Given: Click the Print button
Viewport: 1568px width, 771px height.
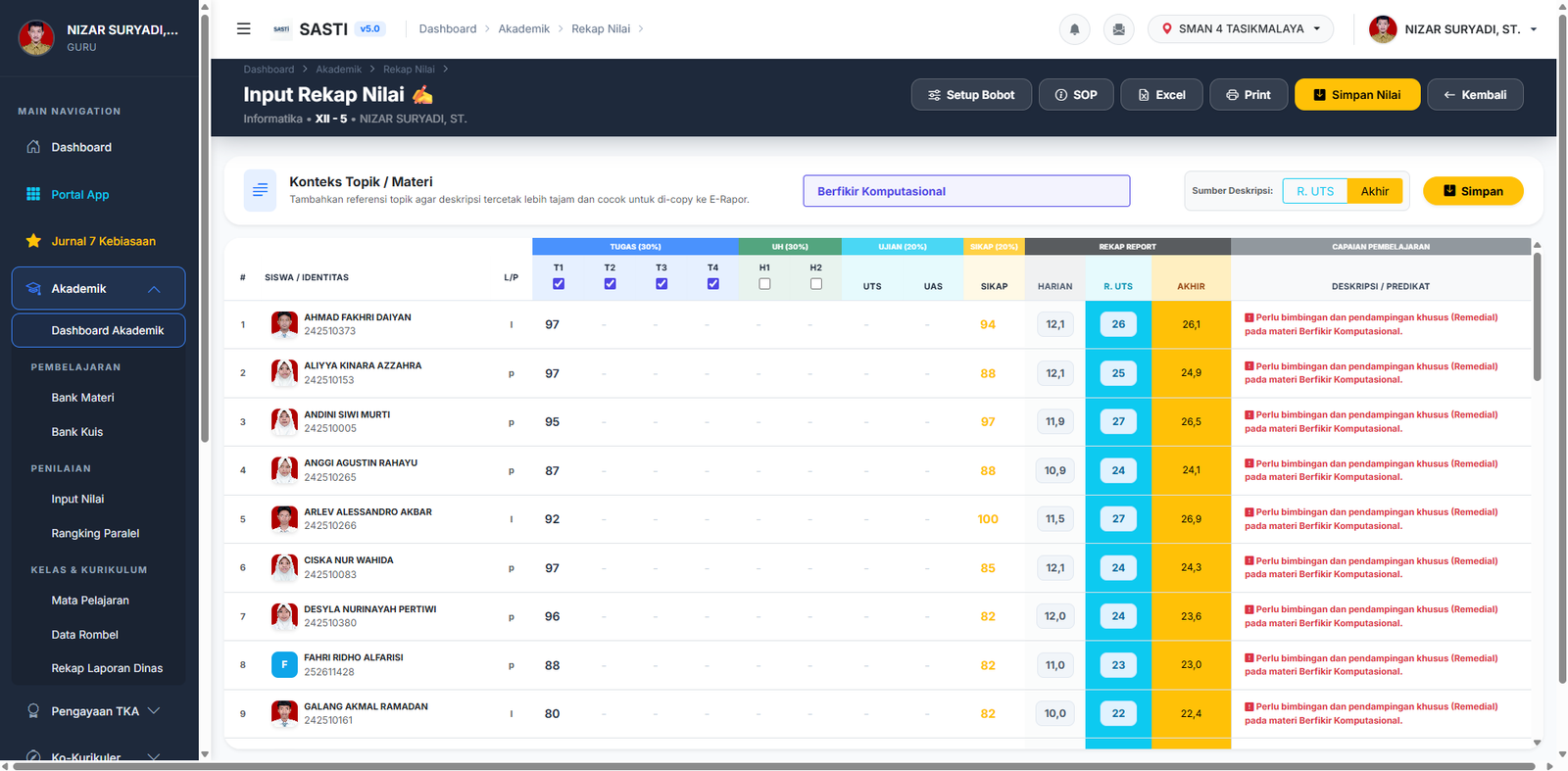Looking at the screenshot, I should (x=1249, y=95).
